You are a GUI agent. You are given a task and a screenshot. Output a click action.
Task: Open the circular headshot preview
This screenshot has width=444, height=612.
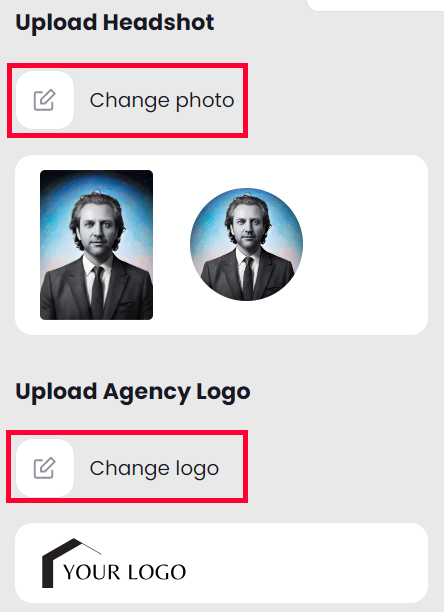pyautogui.click(x=246, y=244)
